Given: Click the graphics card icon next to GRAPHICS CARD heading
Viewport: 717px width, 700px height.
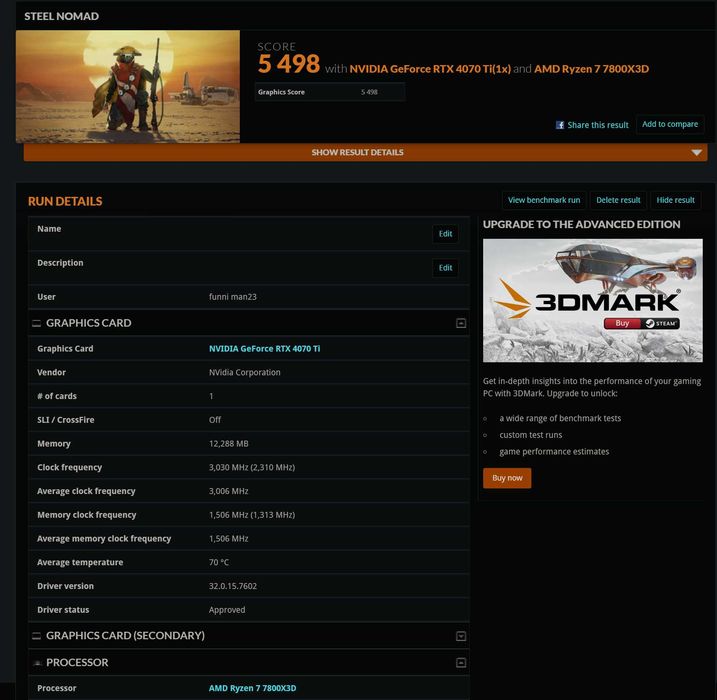Looking at the screenshot, I should pos(37,323).
